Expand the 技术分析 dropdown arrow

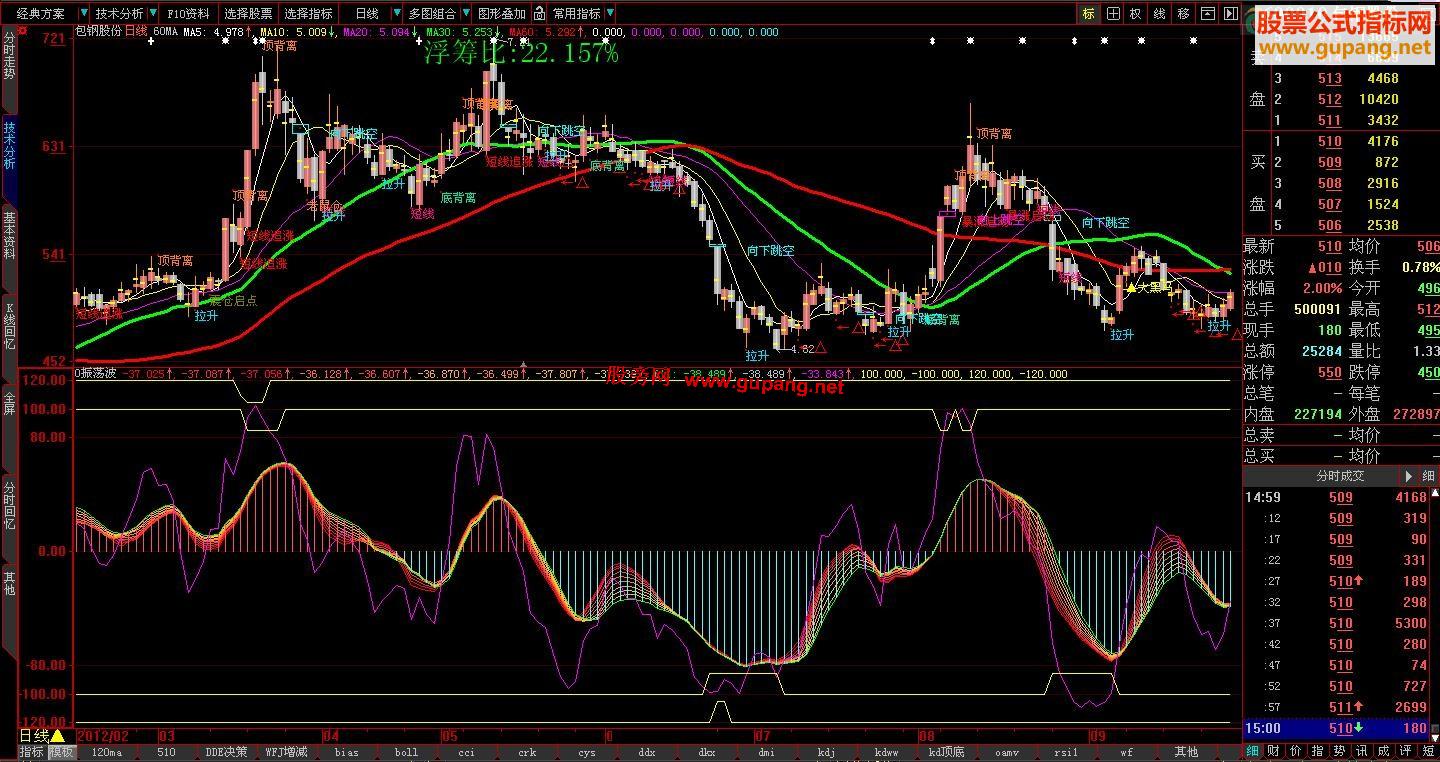click(152, 14)
